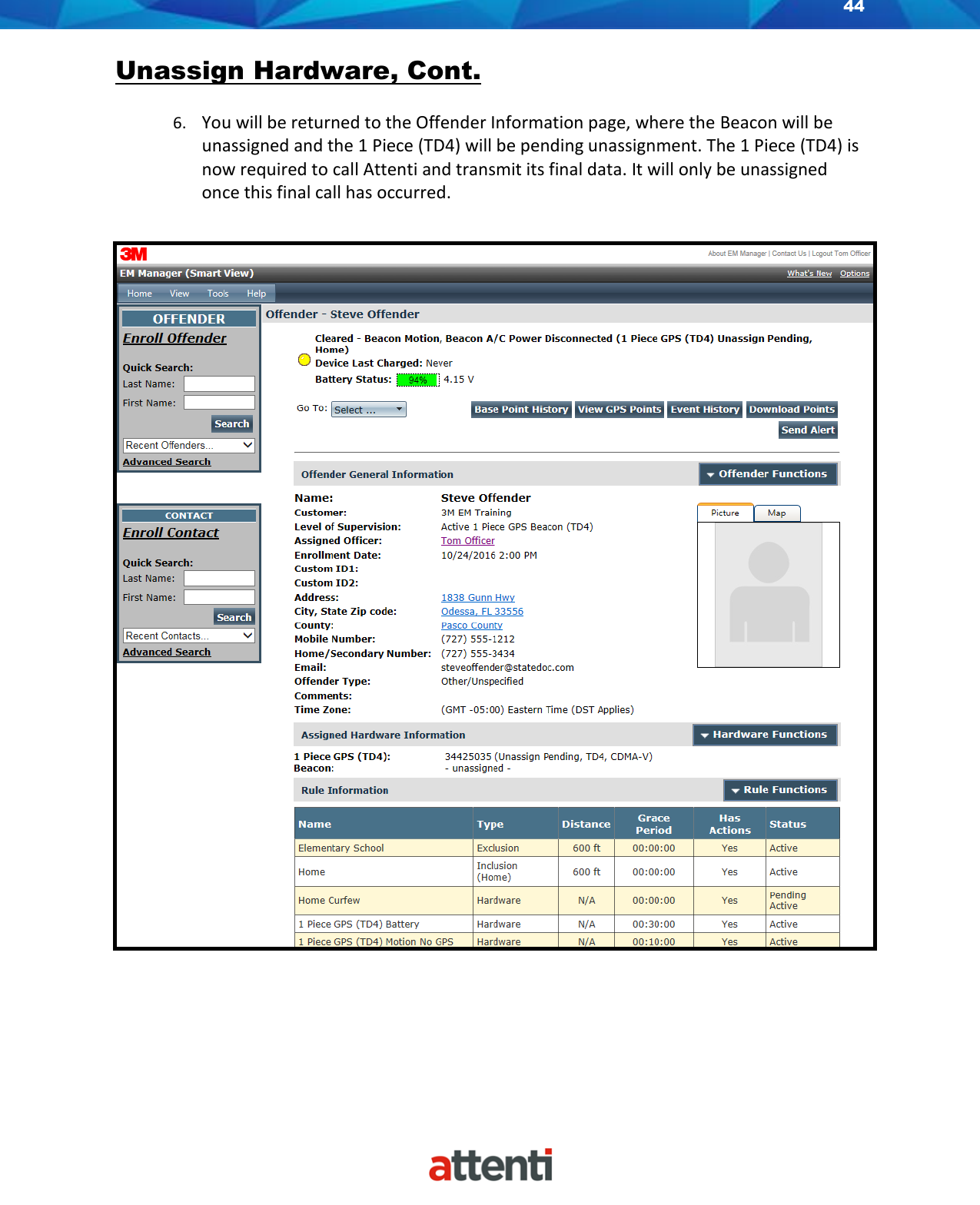Click the View GPS Points button

click(x=620, y=410)
